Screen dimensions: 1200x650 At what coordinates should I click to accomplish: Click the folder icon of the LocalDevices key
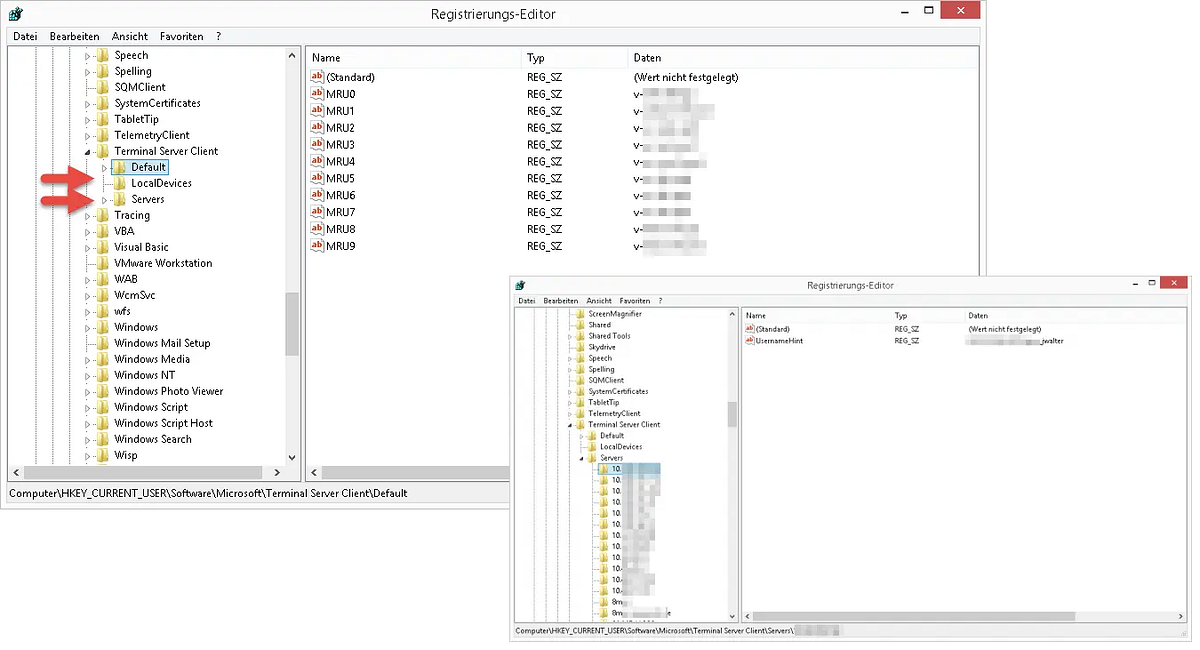(x=120, y=183)
